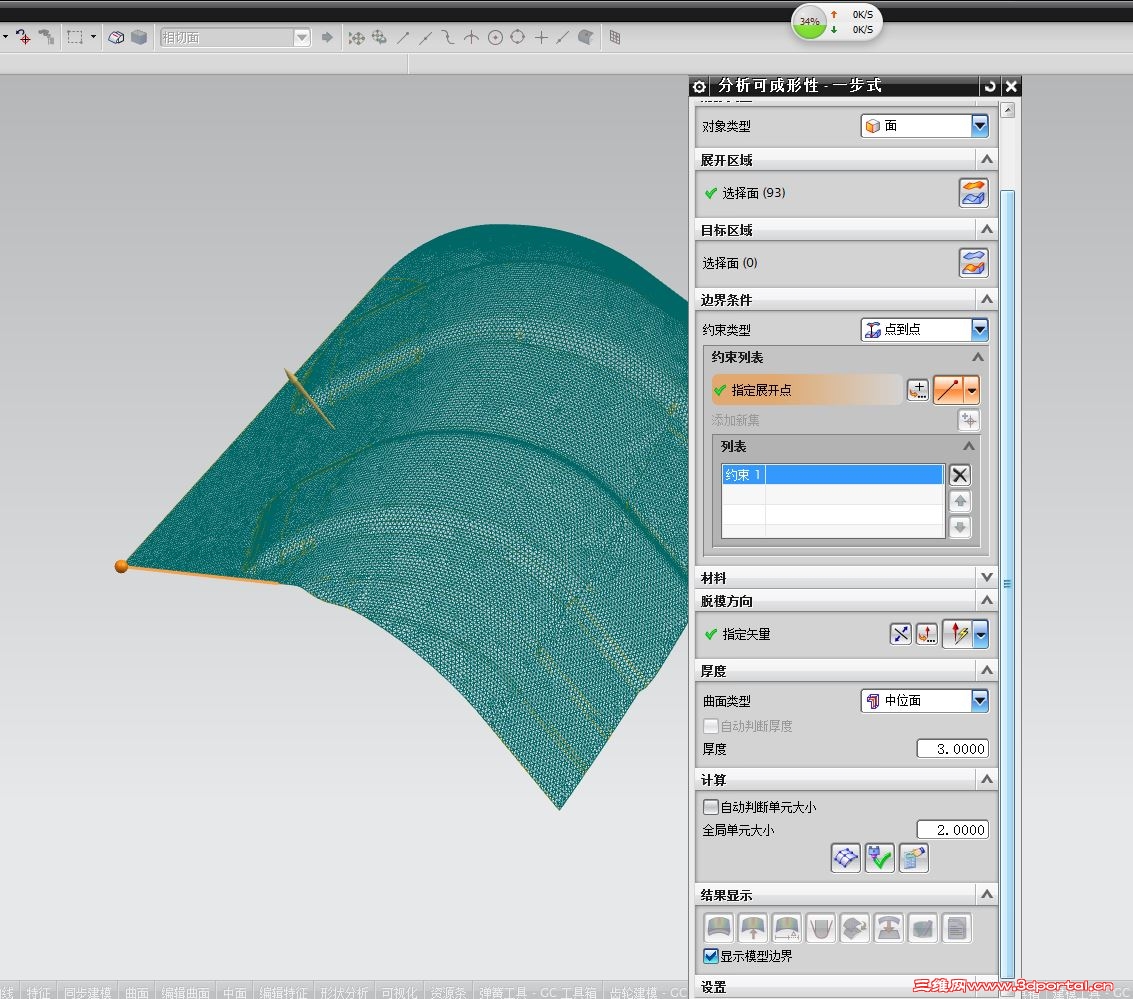Move constraint up with the arrow icon
This screenshot has height=999, width=1133.
(960, 501)
